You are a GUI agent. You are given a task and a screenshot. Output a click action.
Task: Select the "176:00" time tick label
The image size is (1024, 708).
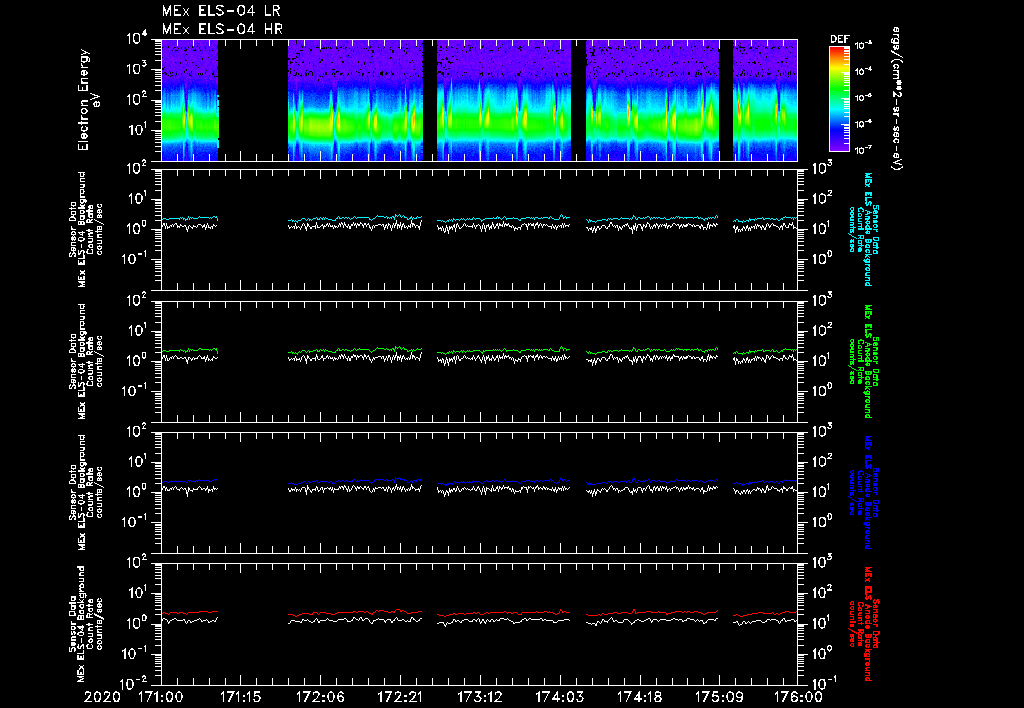[x=799, y=697]
